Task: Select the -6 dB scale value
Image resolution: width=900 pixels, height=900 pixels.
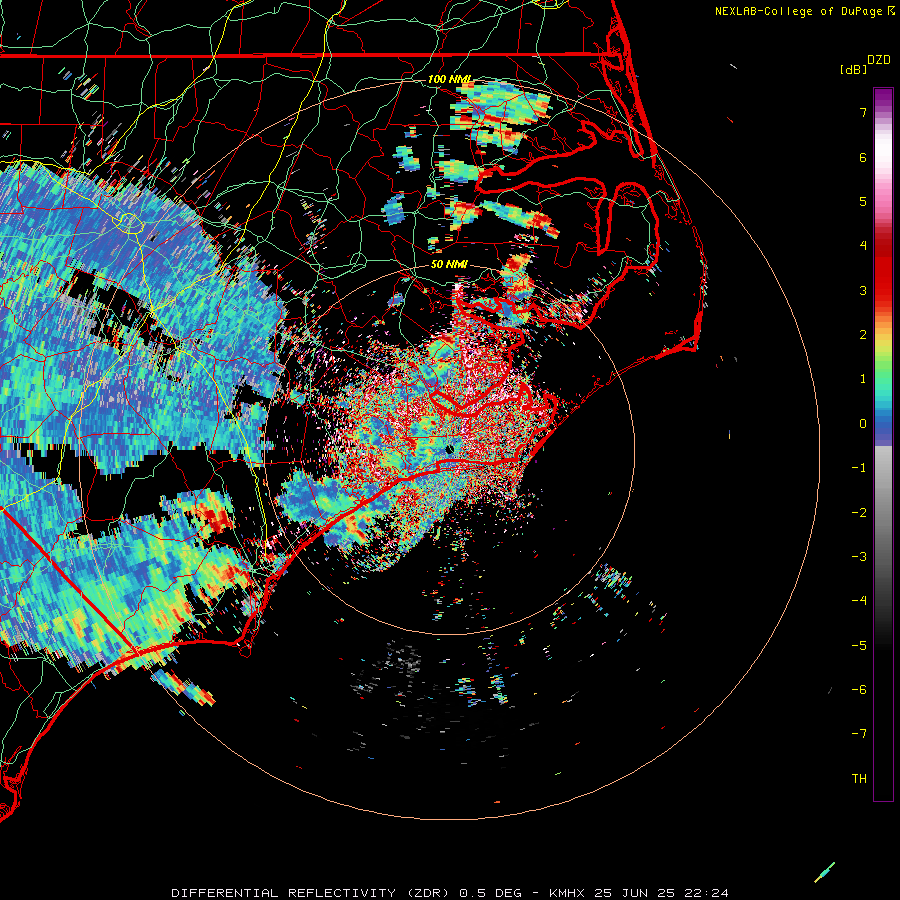Action: coord(859,690)
